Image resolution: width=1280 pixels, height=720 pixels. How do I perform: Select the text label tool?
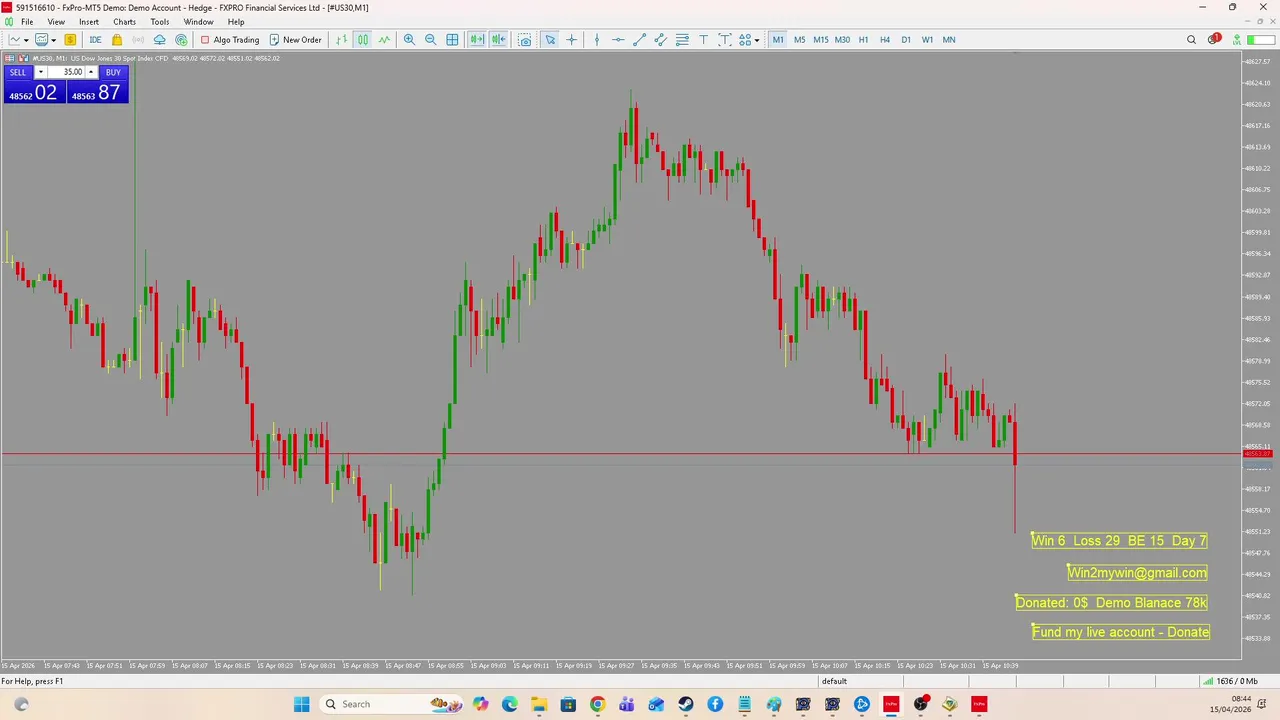(x=725, y=40)
